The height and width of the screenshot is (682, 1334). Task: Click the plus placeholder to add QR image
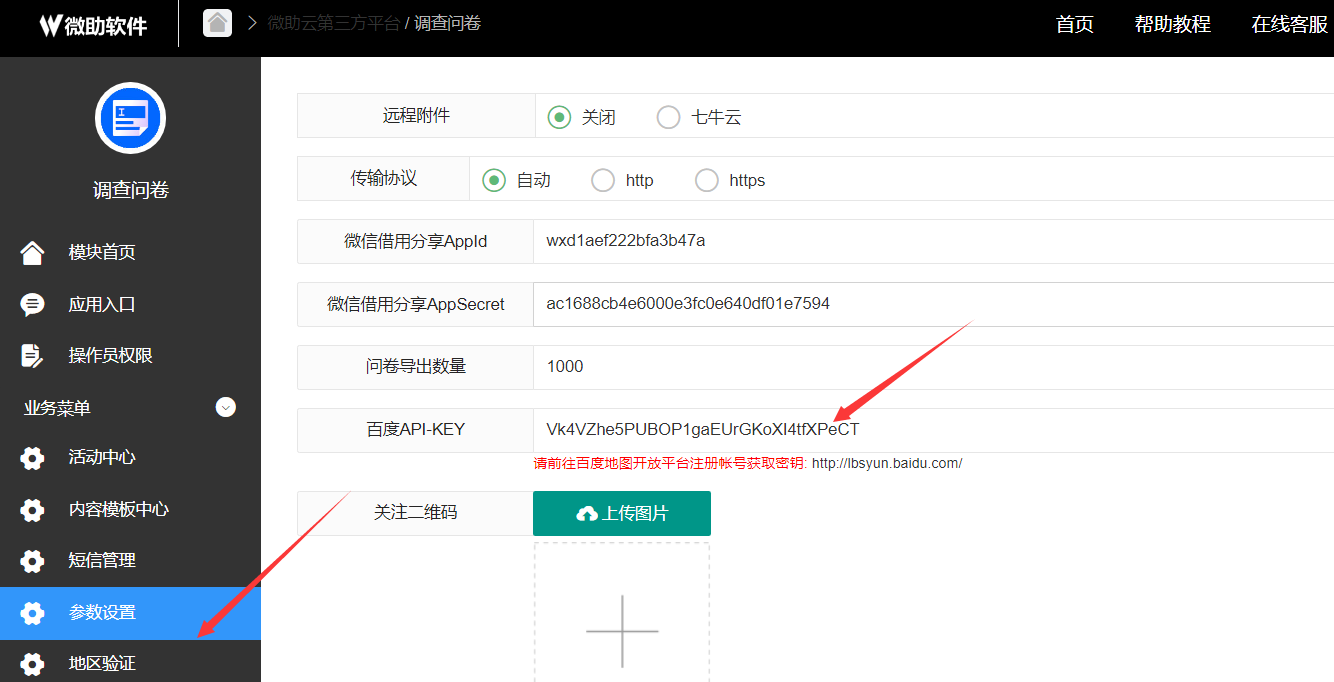[622, 631]
